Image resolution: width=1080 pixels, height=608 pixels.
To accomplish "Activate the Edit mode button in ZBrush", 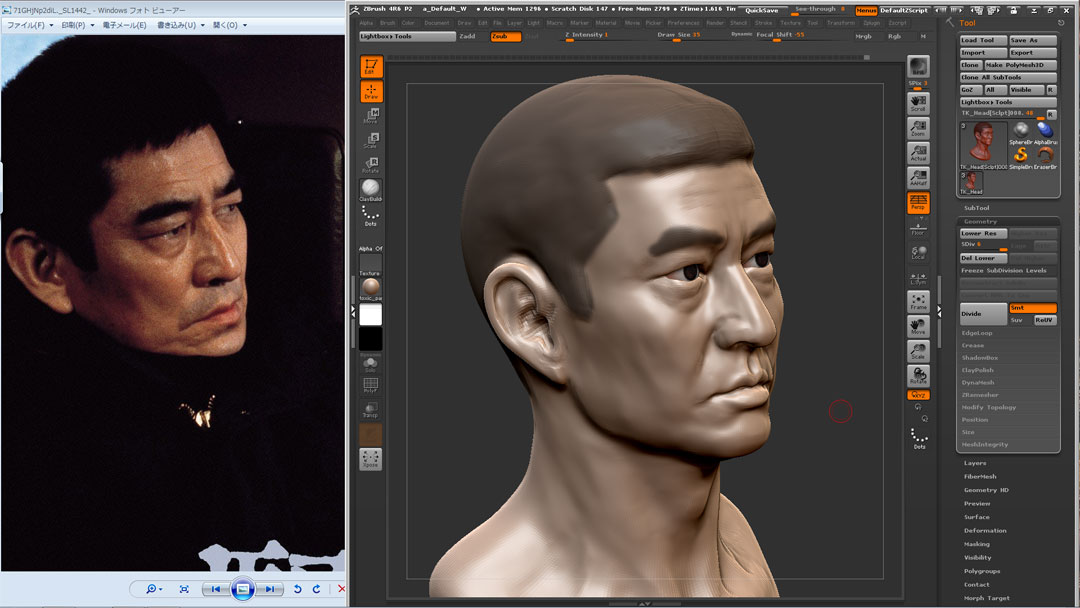I will coord(371,67).
